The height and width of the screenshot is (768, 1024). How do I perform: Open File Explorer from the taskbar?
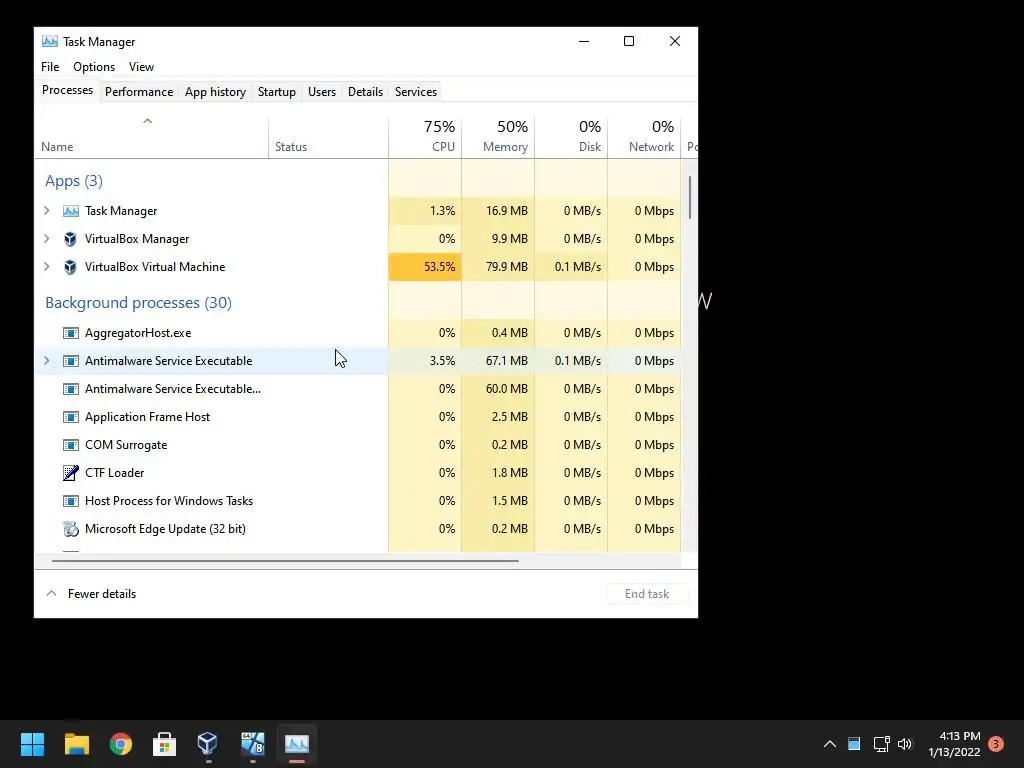coord(76,743)
